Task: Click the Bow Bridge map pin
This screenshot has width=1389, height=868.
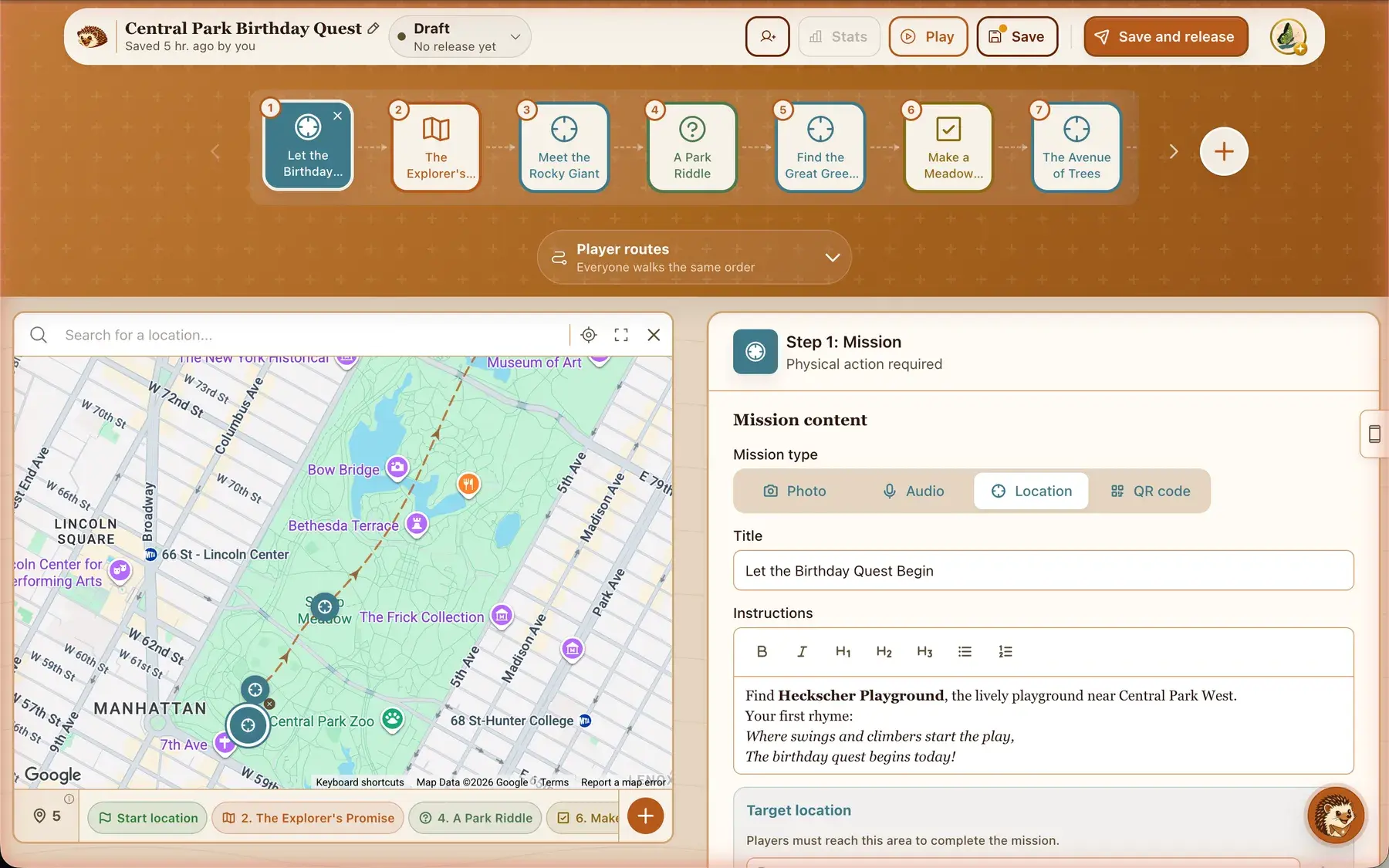Action: tap(397, 468)
